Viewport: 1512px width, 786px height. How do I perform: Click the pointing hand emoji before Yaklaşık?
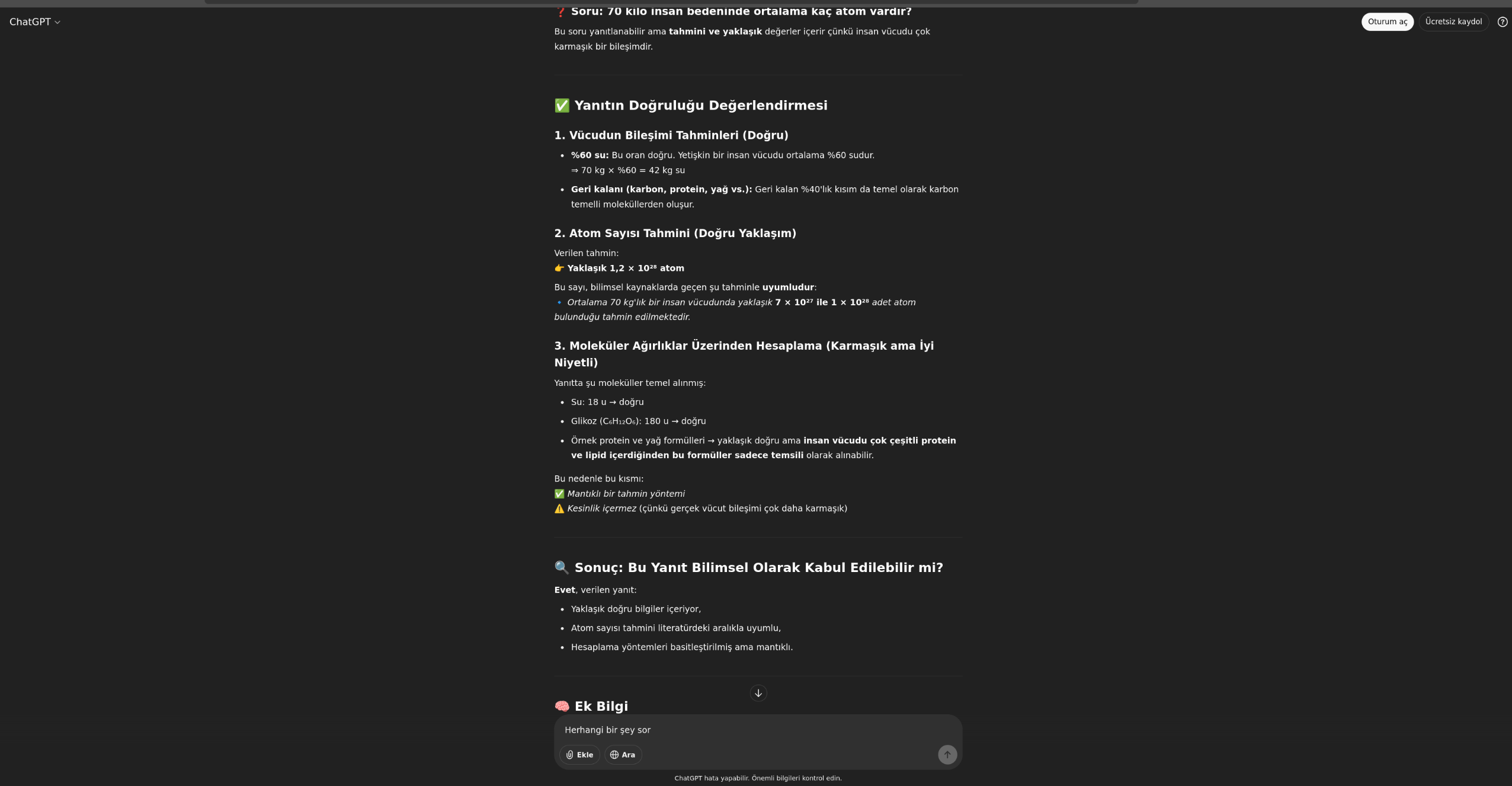[x=559, y=269]
